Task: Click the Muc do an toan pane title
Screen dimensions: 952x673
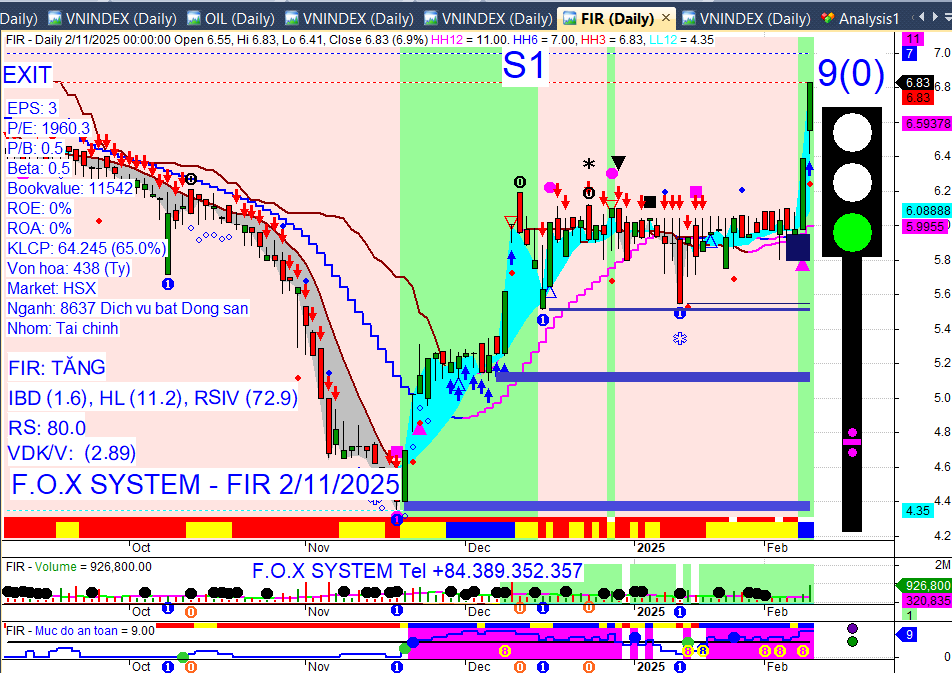Action: click(x=80, y=631)
